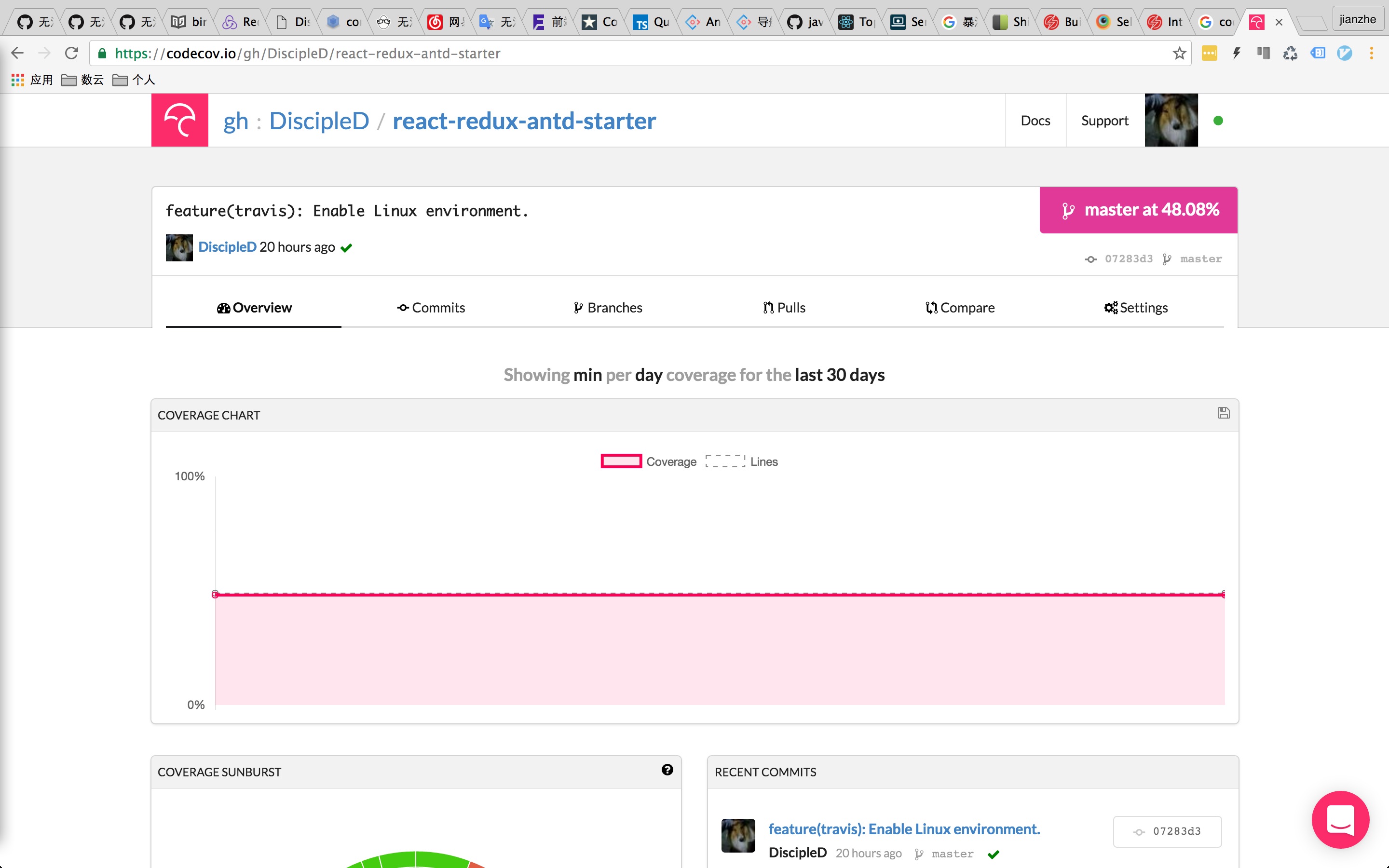Click the user avatar in the header

1171,120
